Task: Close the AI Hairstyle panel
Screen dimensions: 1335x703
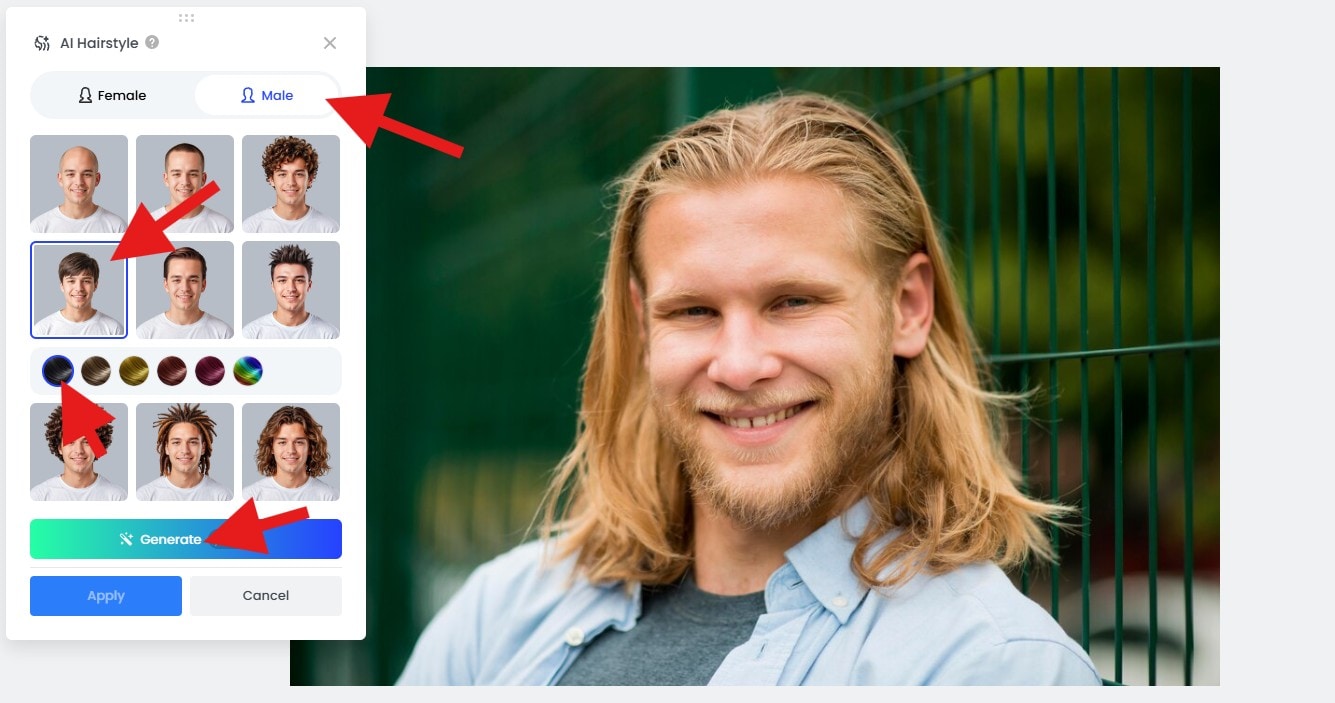Action: pyautogui.click(x=330, y=43)
